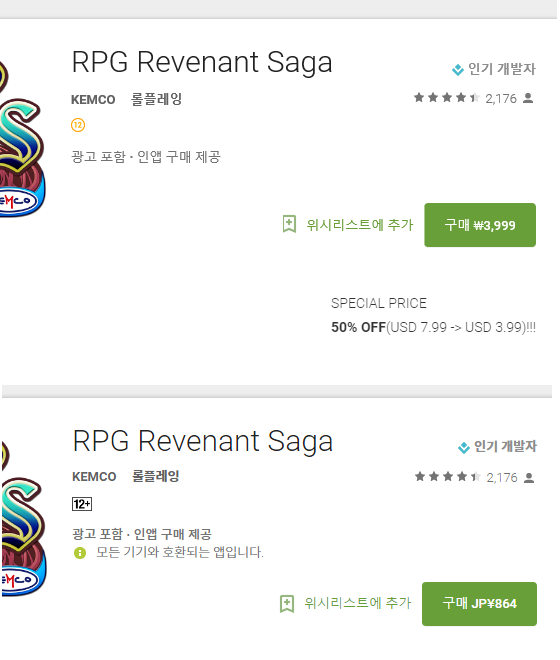The image size is (560, 660).
Task: Click the top developer badge icon in upper listing
Action: [458, 69]
